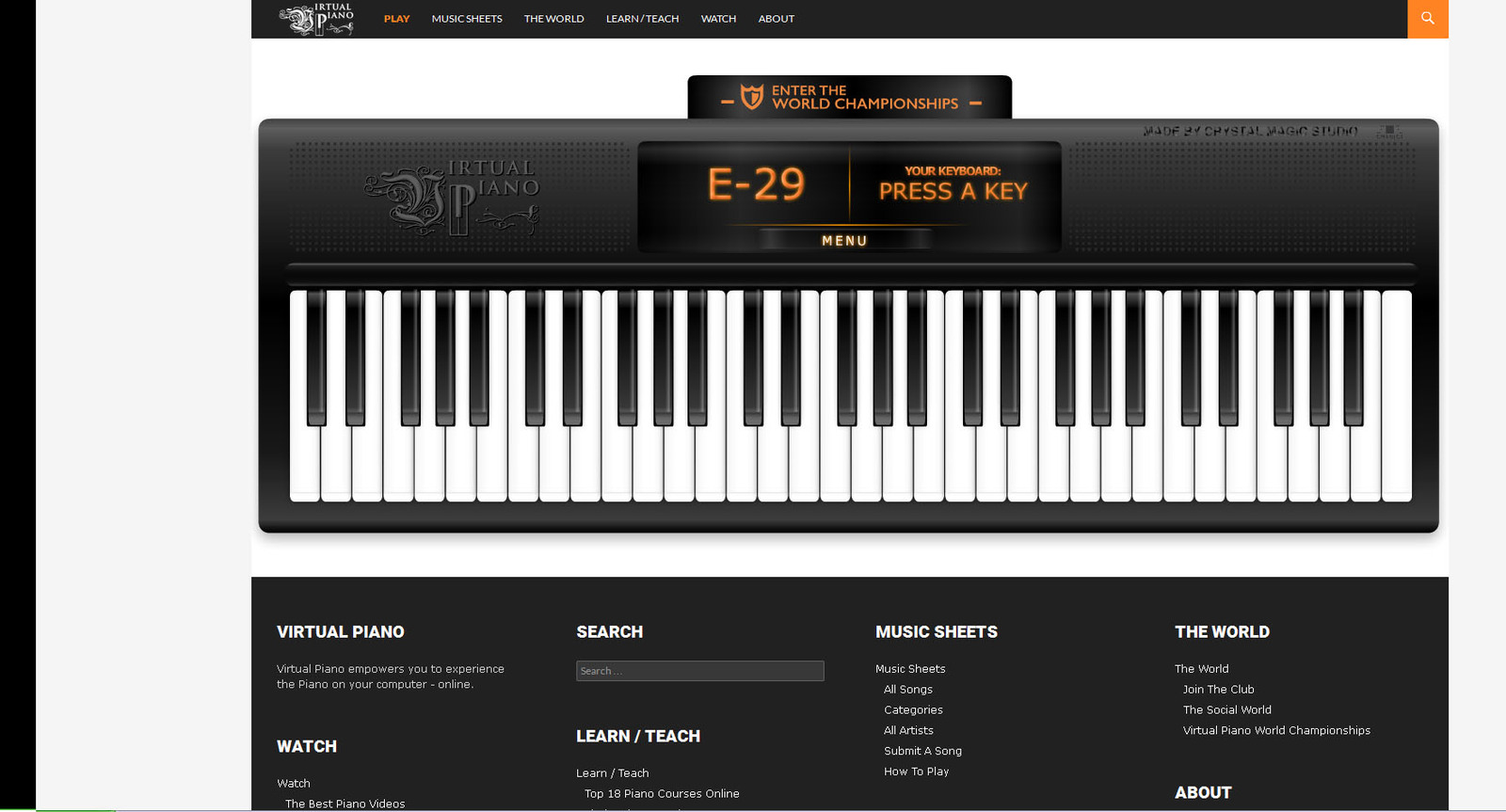Open the All Artists link

coord(908,731)
